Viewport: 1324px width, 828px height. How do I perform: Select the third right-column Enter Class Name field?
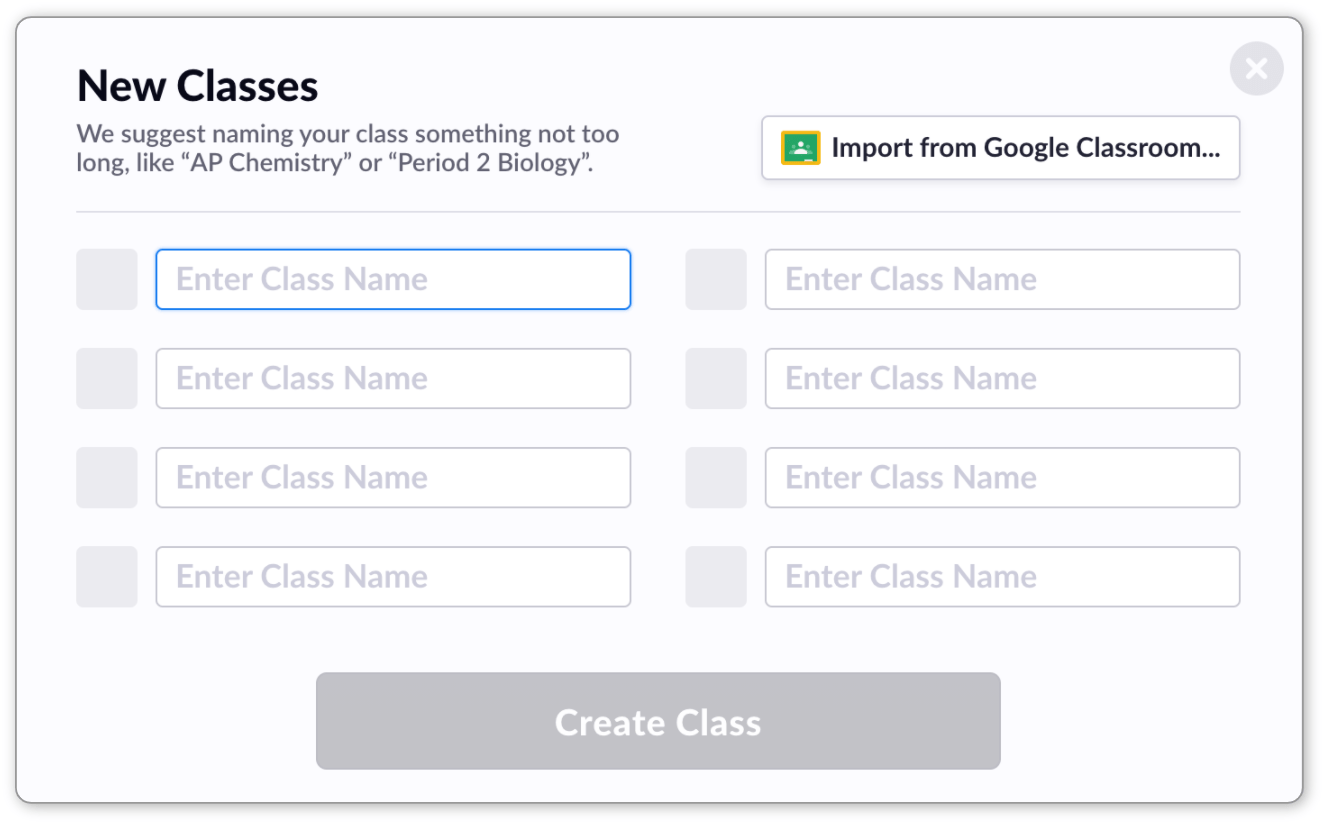[x=1002, y=477]
